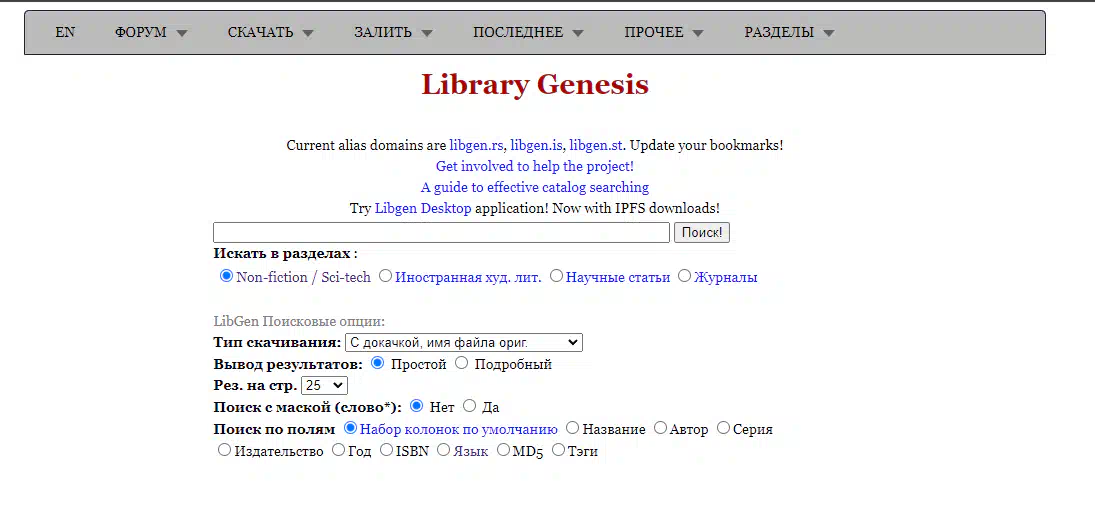This screenshot has width=1095, height=531.
Task: Click the Иностранная худ. лит. link text
Action: tap(469, 277)
